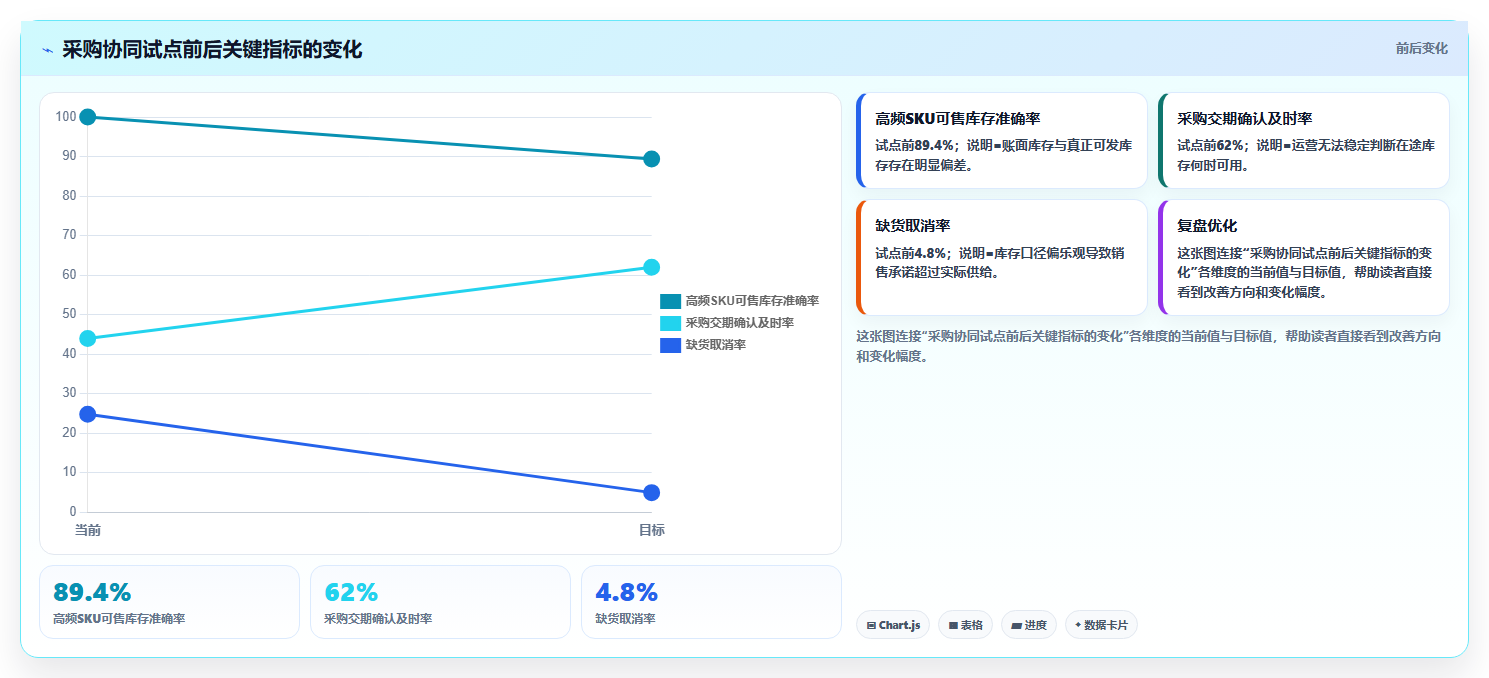Viewport: 1489px width, 678px height.
Task: Click the 数据卡片 tag button
Action: (1101, 625)
